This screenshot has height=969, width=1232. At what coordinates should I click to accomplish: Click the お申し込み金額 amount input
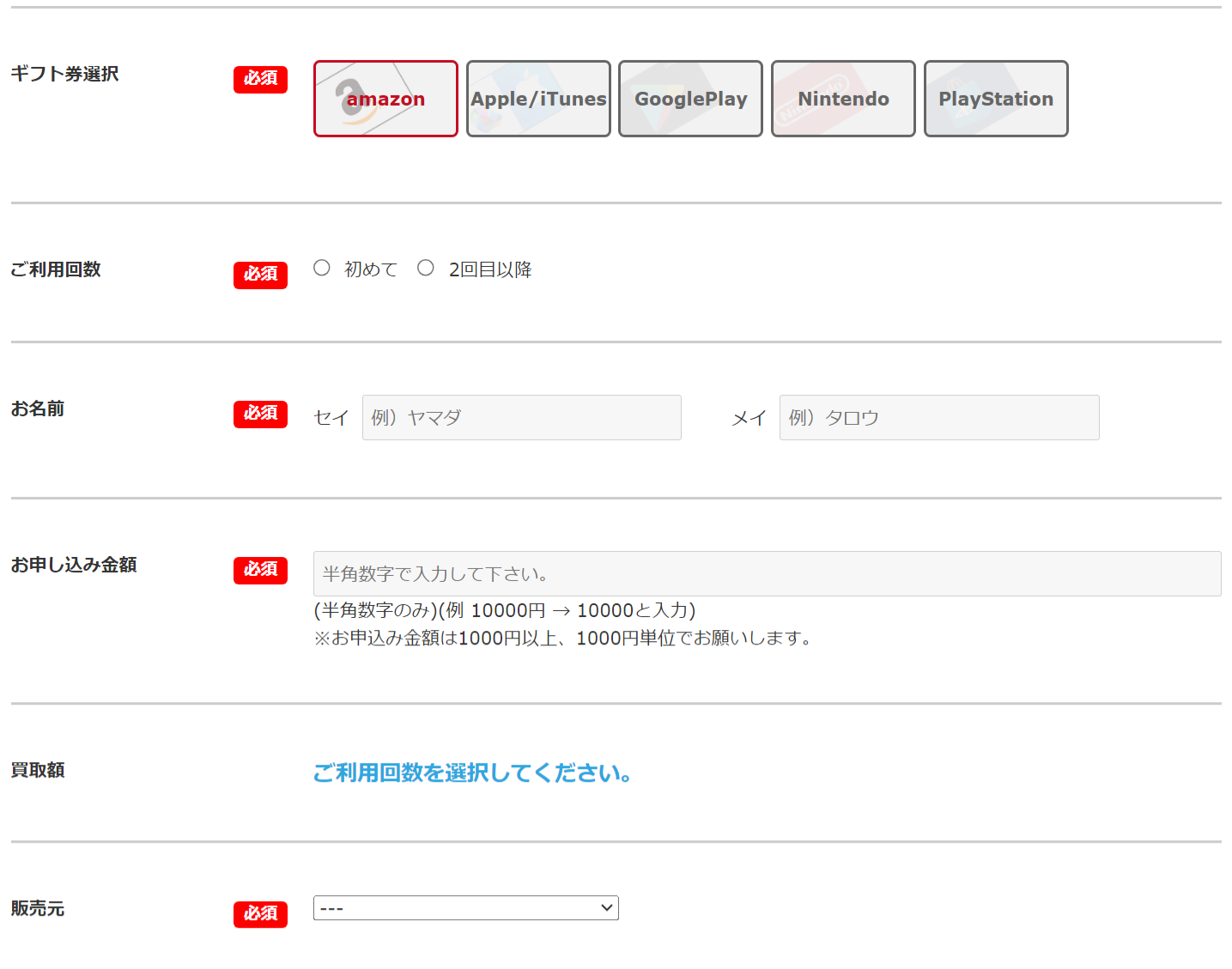coord(768,573)
